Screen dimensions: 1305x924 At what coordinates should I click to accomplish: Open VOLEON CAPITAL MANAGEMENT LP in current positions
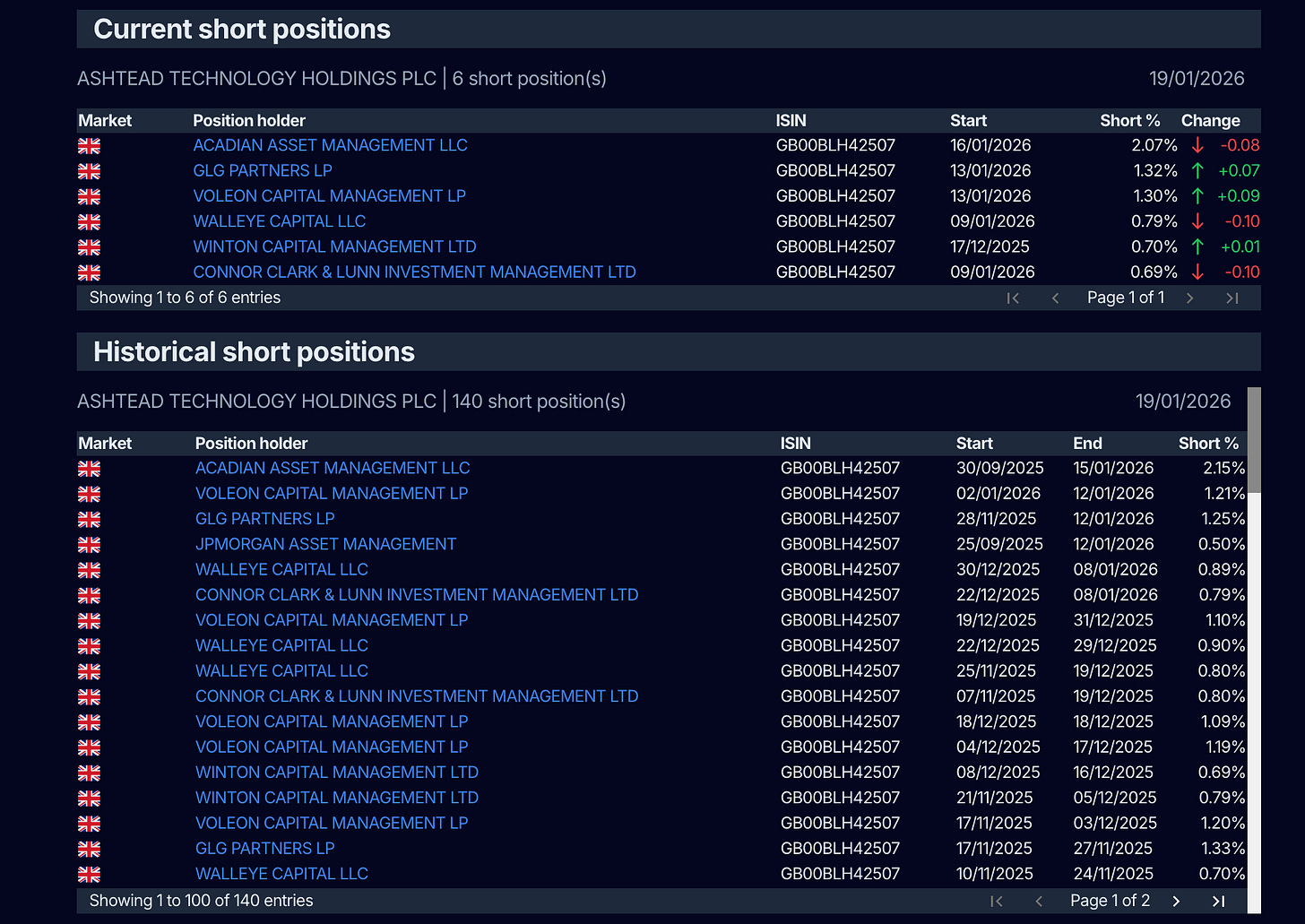pos(329,195)
